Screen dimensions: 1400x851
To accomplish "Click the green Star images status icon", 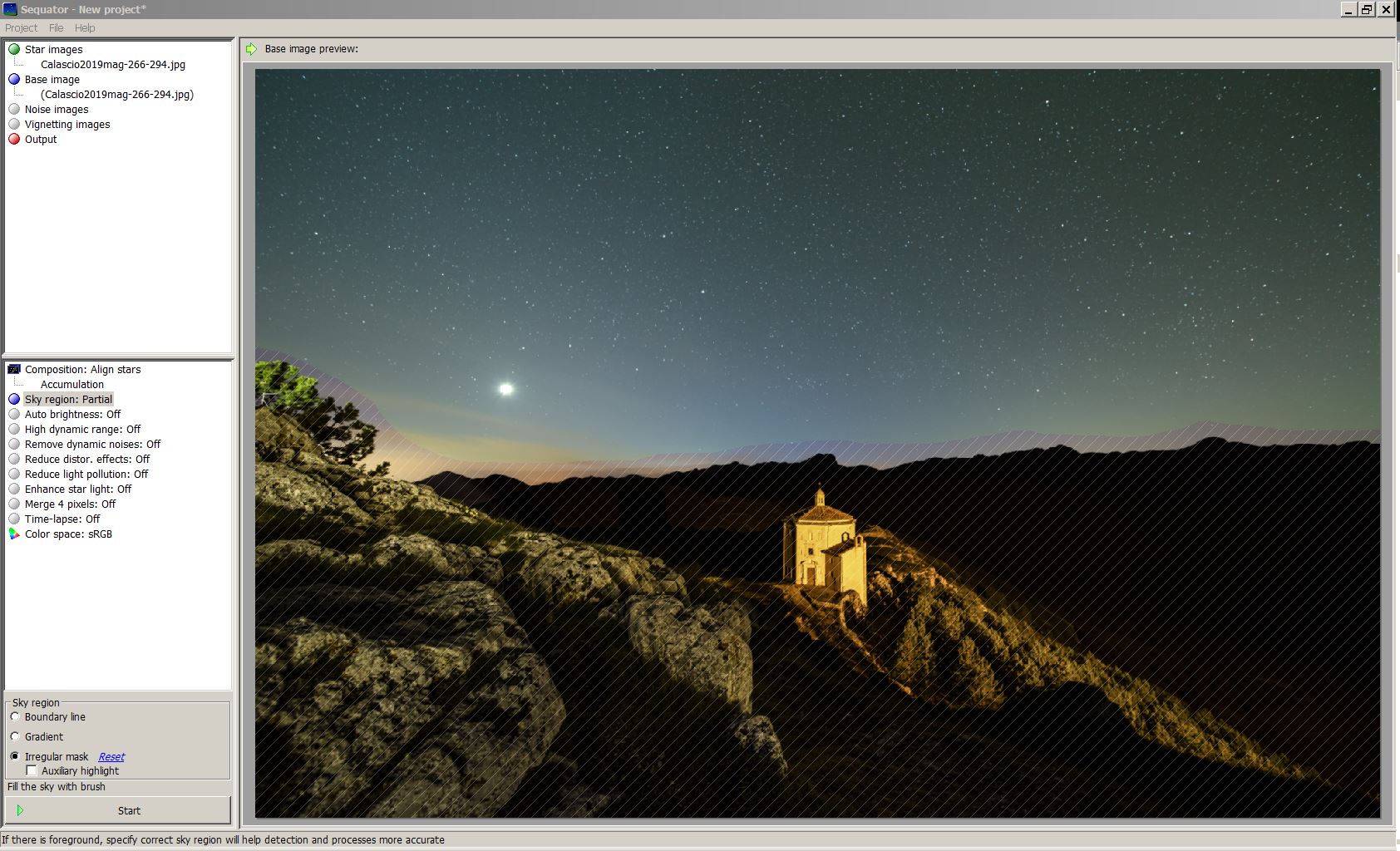I will [14, 50].
